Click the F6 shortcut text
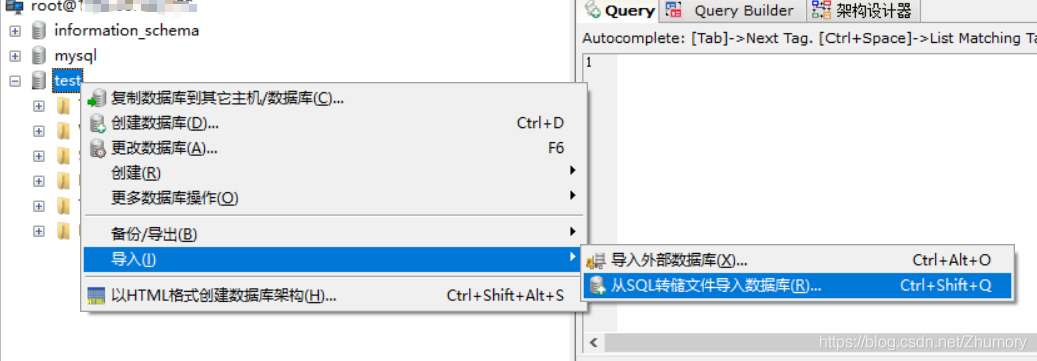Screen dimensions: 1037x361 556,149
